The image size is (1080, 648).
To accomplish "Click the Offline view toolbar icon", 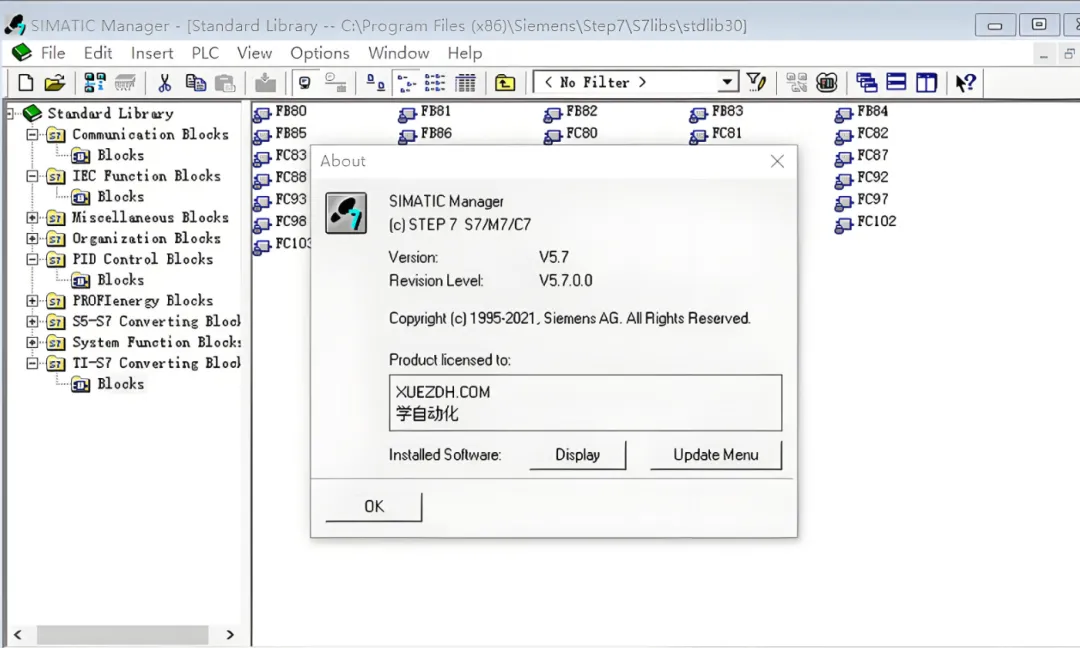I will coord(335,83).
